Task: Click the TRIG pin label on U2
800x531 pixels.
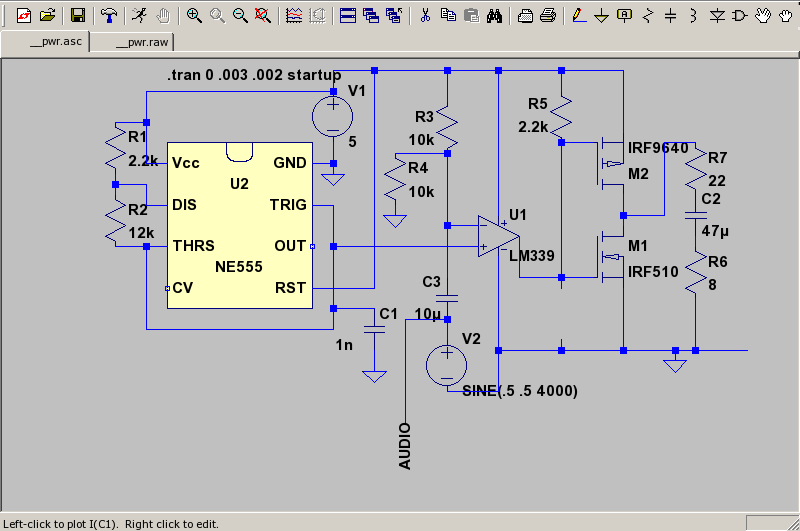Action: (x=288, y=205)
